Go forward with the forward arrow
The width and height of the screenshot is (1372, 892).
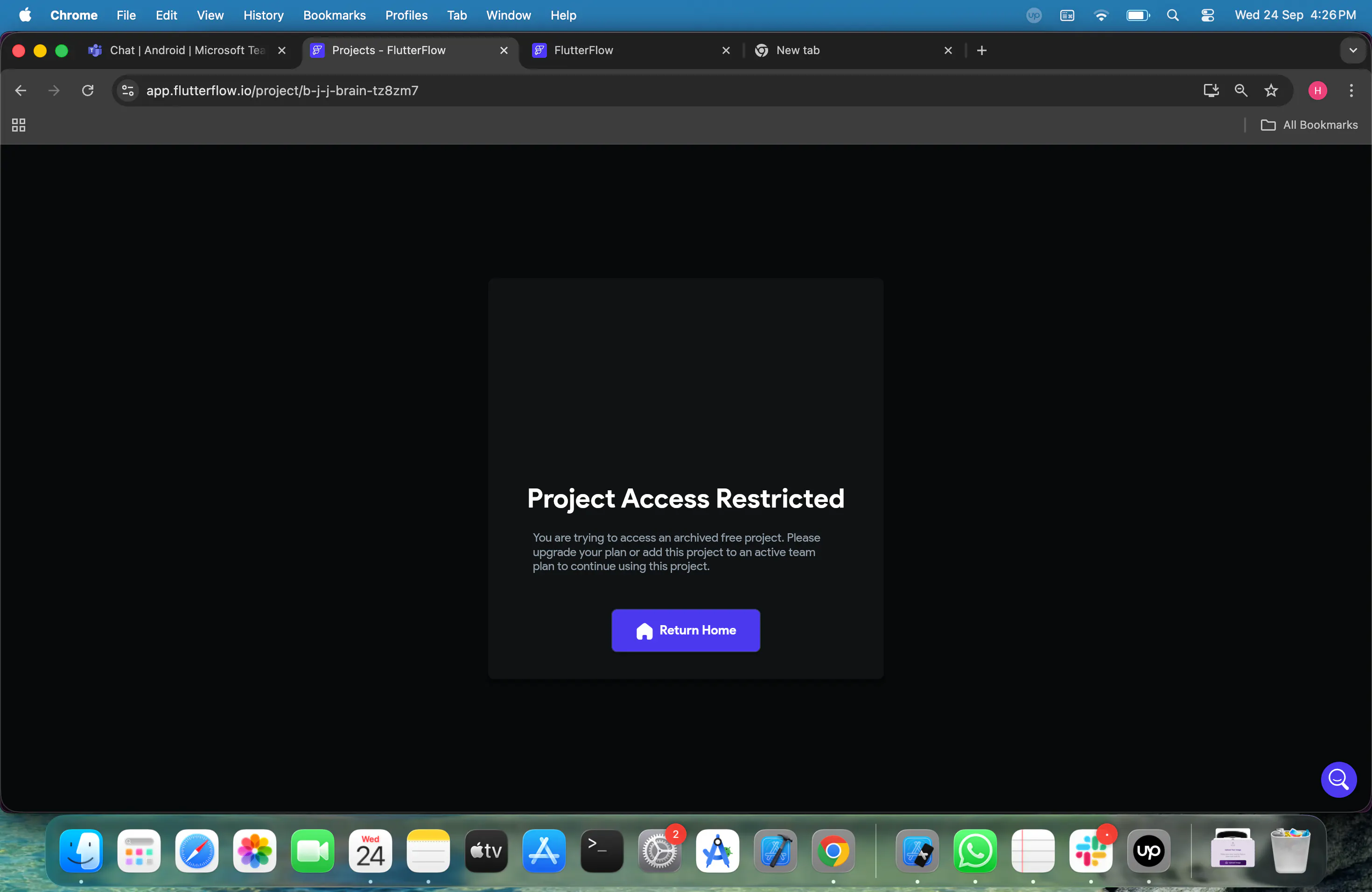(x=54, y=91)
